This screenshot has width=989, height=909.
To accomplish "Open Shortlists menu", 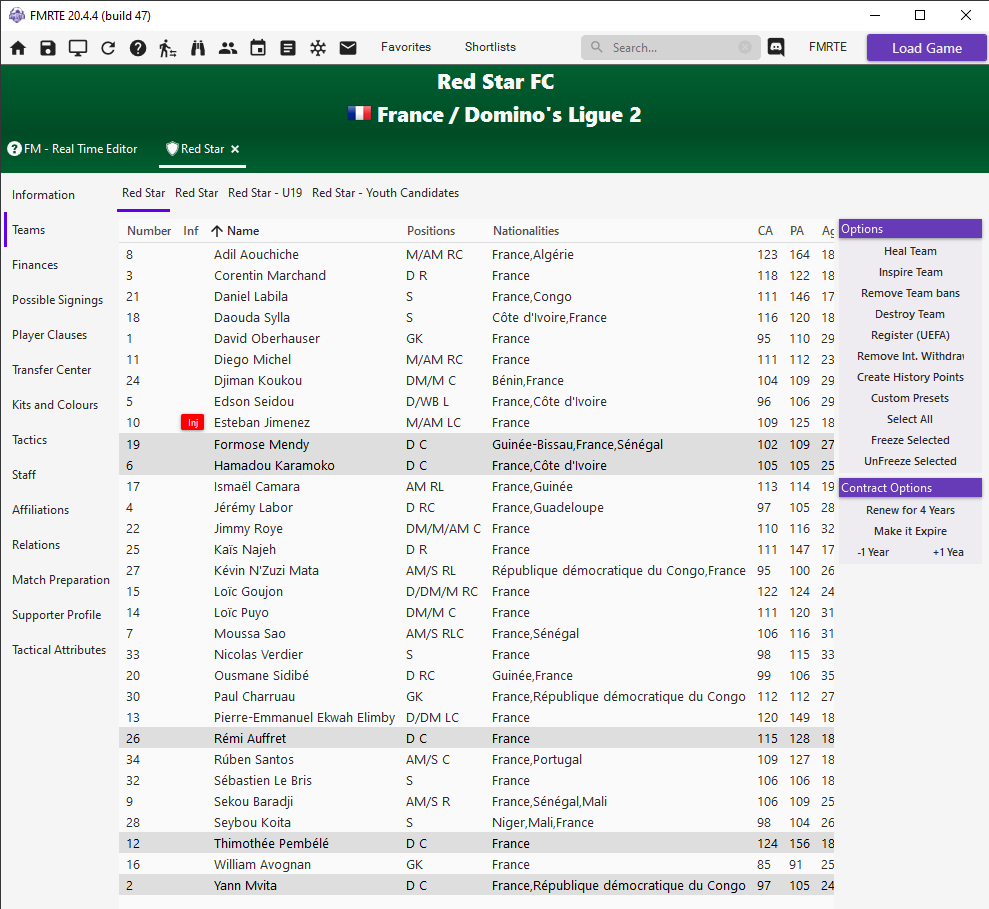I will coord(490,47).
